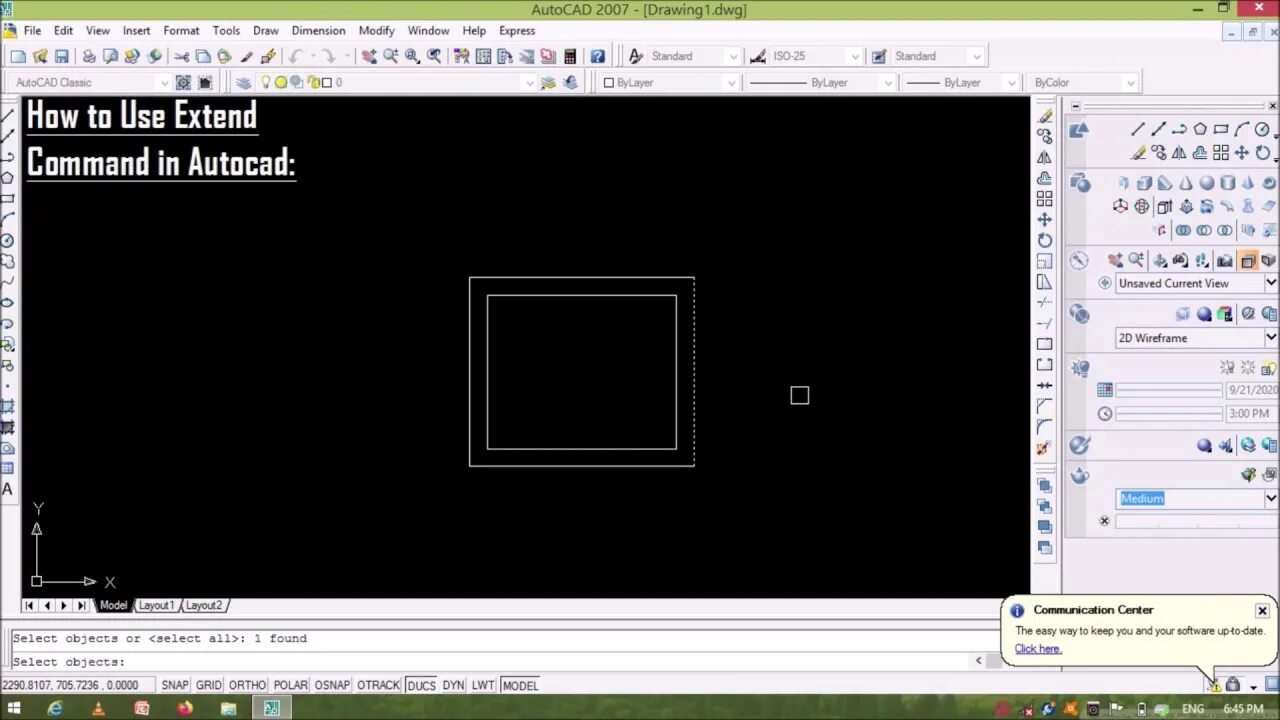1280x720 pixels.
Task: Click the Zoom Realtime icon
Action: [x=391, y=56]
